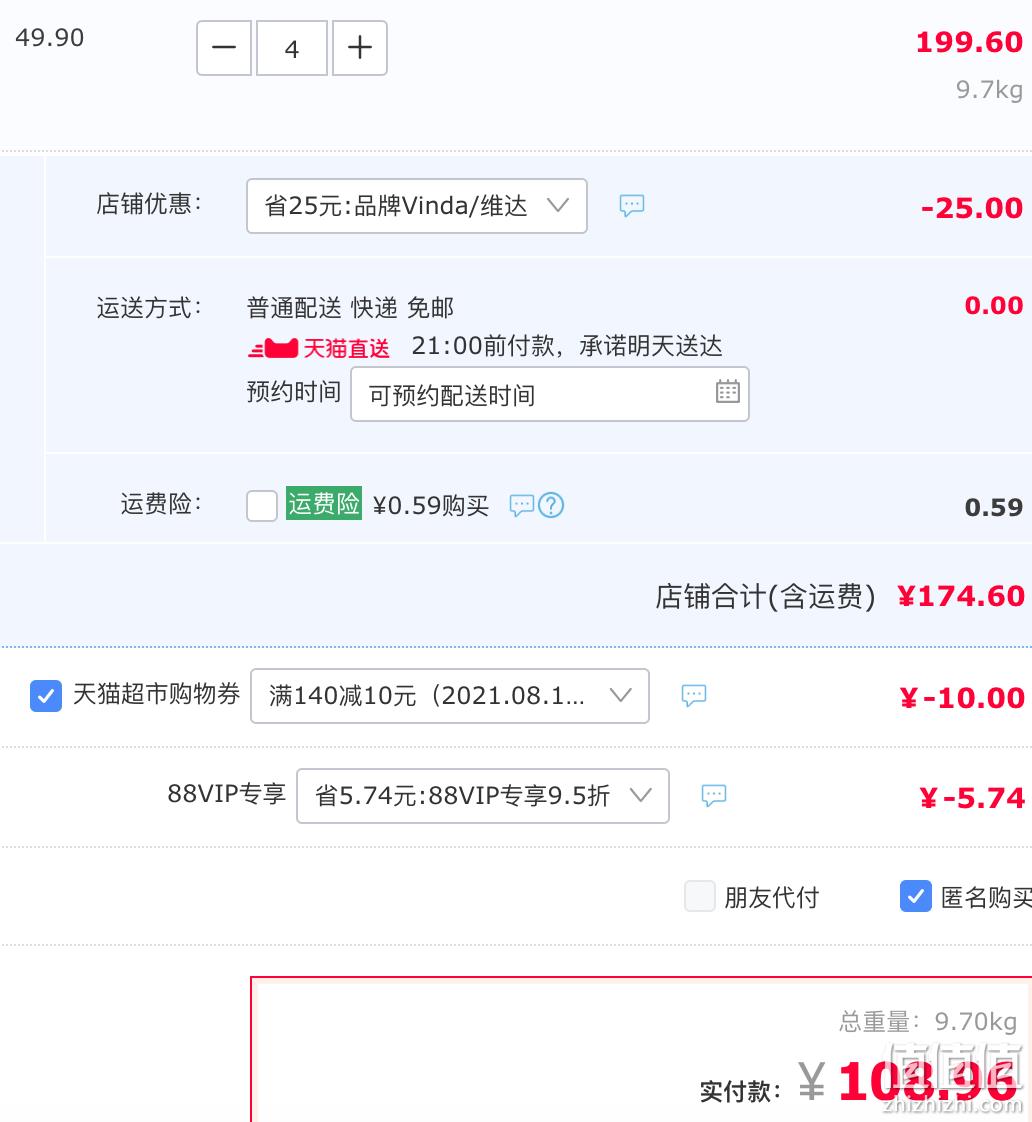Click the question mark help icon for 运费险
Viewport: 1032px width, 1122px height.
(551, 506)
